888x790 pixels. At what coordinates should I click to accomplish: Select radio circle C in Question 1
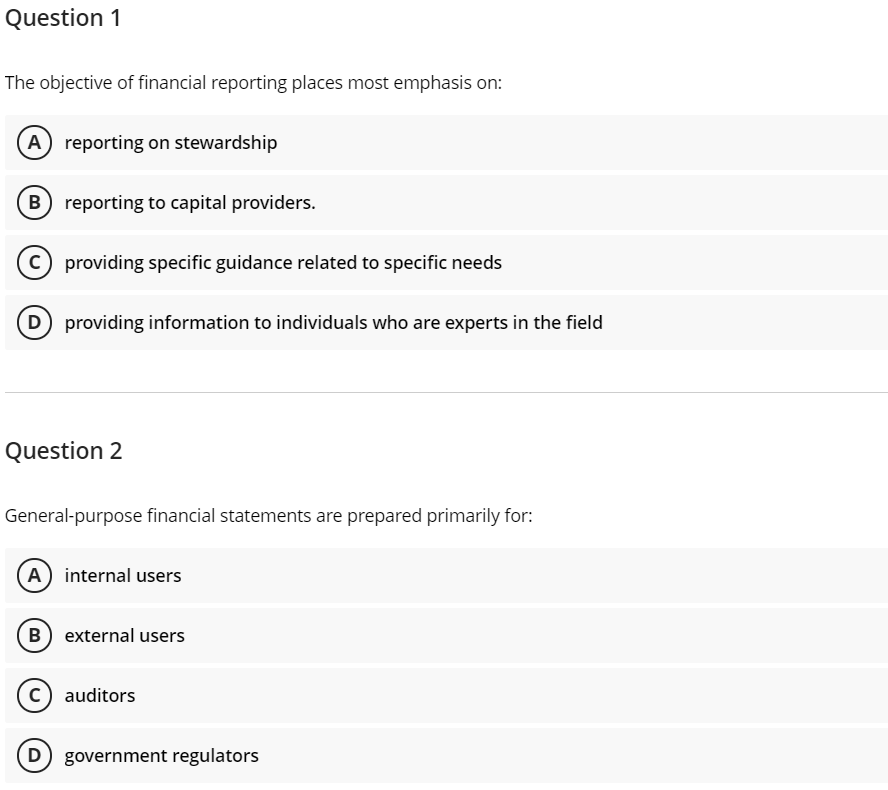33,263
